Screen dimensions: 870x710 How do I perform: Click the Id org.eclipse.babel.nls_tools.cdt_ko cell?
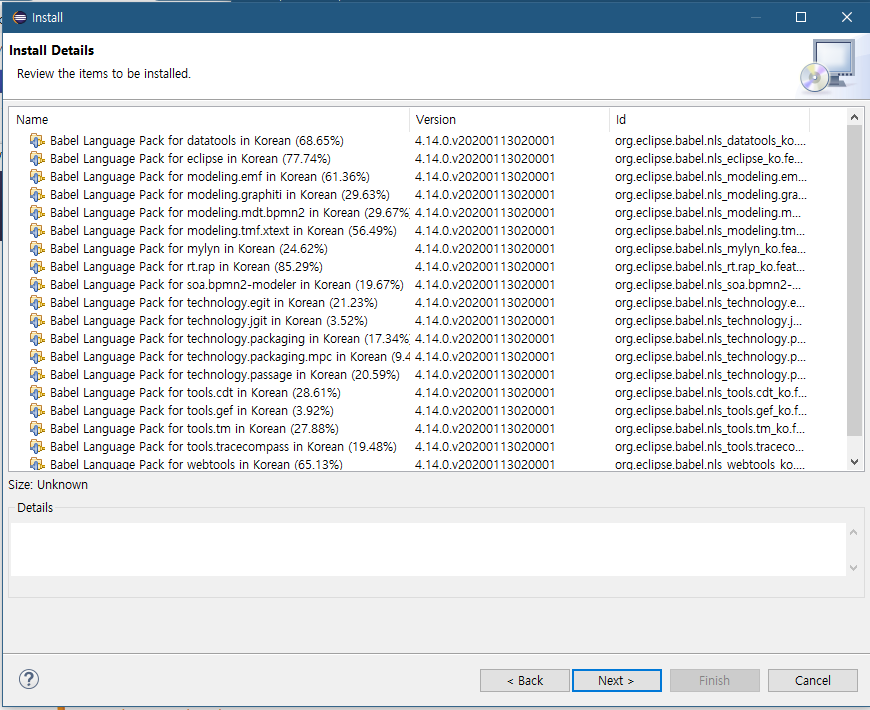711,393
